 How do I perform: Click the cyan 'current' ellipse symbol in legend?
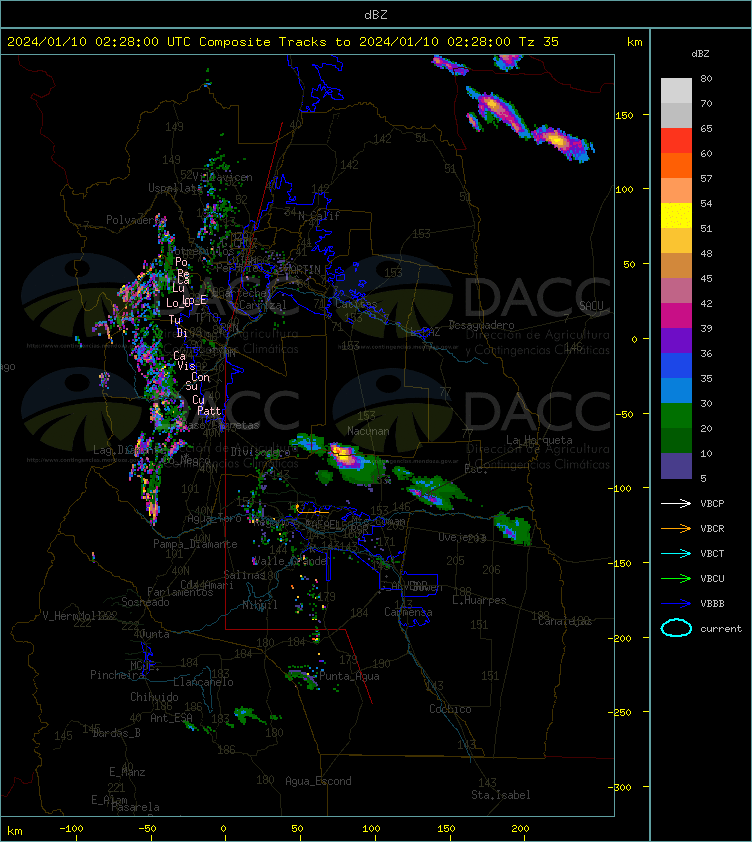pos(676,628)
